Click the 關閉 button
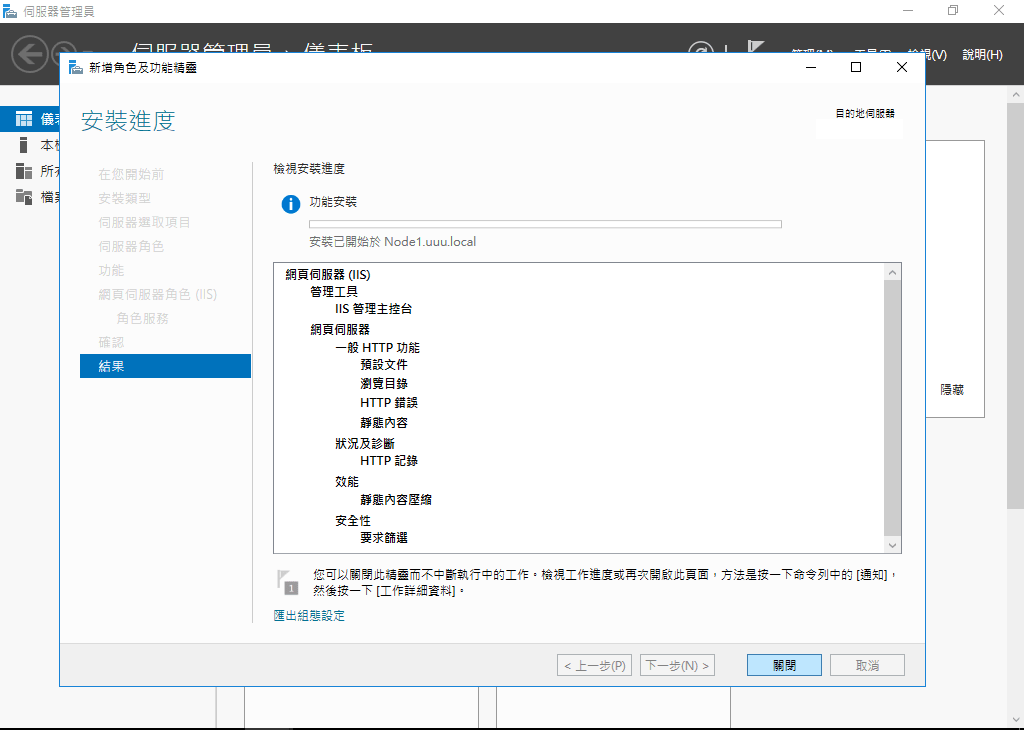 coord(784,664)
